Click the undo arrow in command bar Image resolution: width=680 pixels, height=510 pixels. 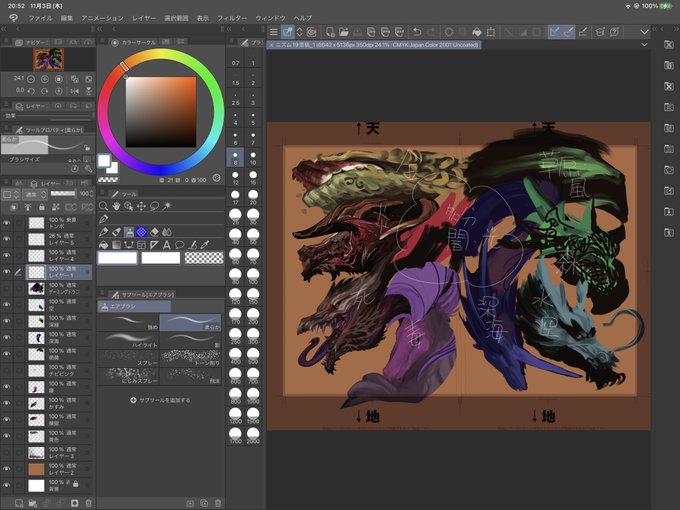[x=418, y=32]
